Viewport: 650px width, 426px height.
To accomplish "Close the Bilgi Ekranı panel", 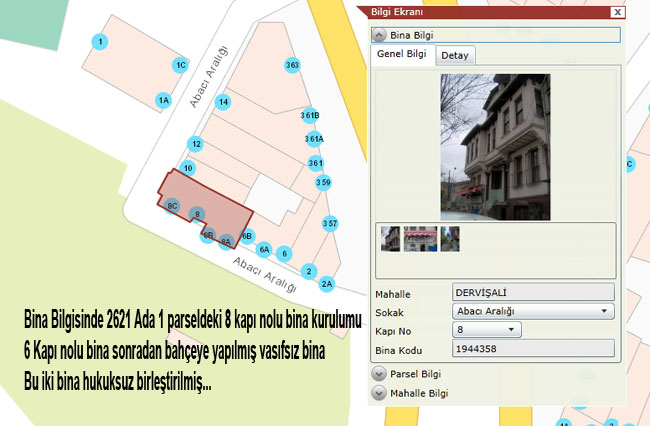I will (617, 13).
